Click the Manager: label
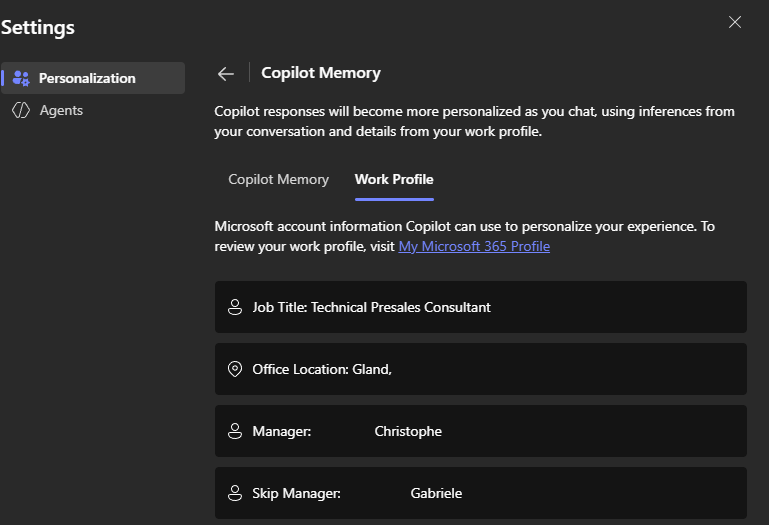769x525 pixels. point(282,431)
